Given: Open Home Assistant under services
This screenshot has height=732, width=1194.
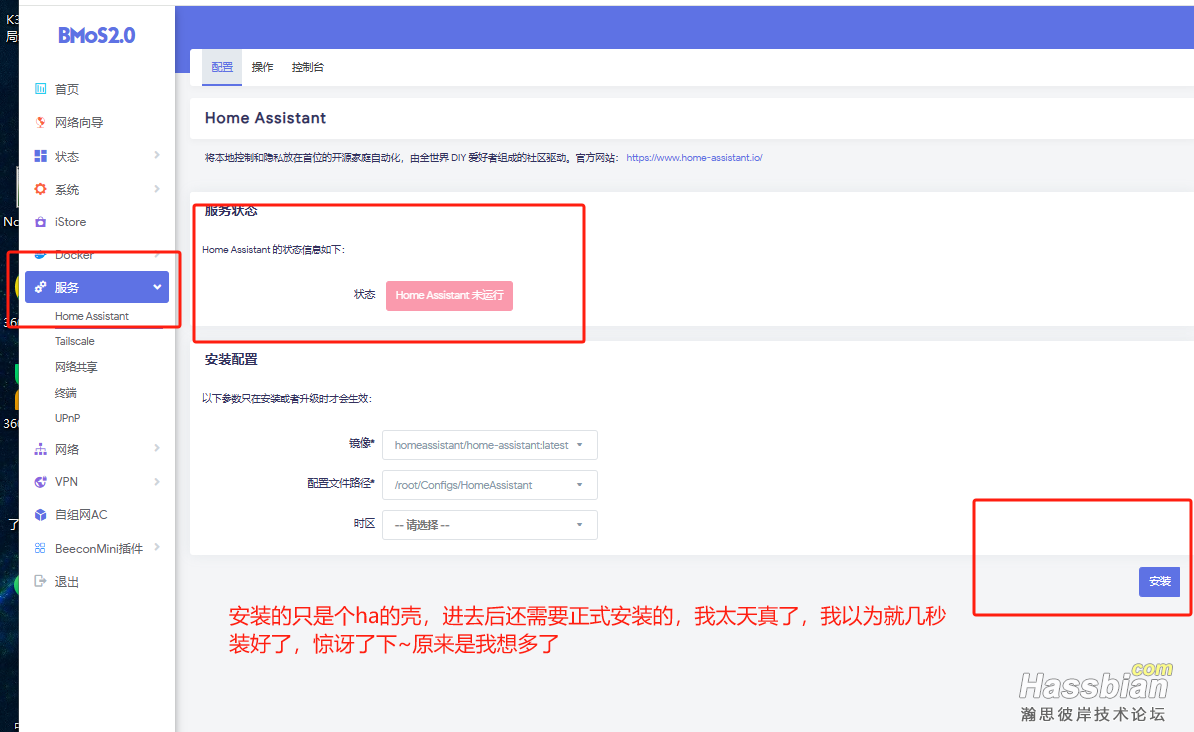Looking at the screenshot, I should tap(91, 316).
